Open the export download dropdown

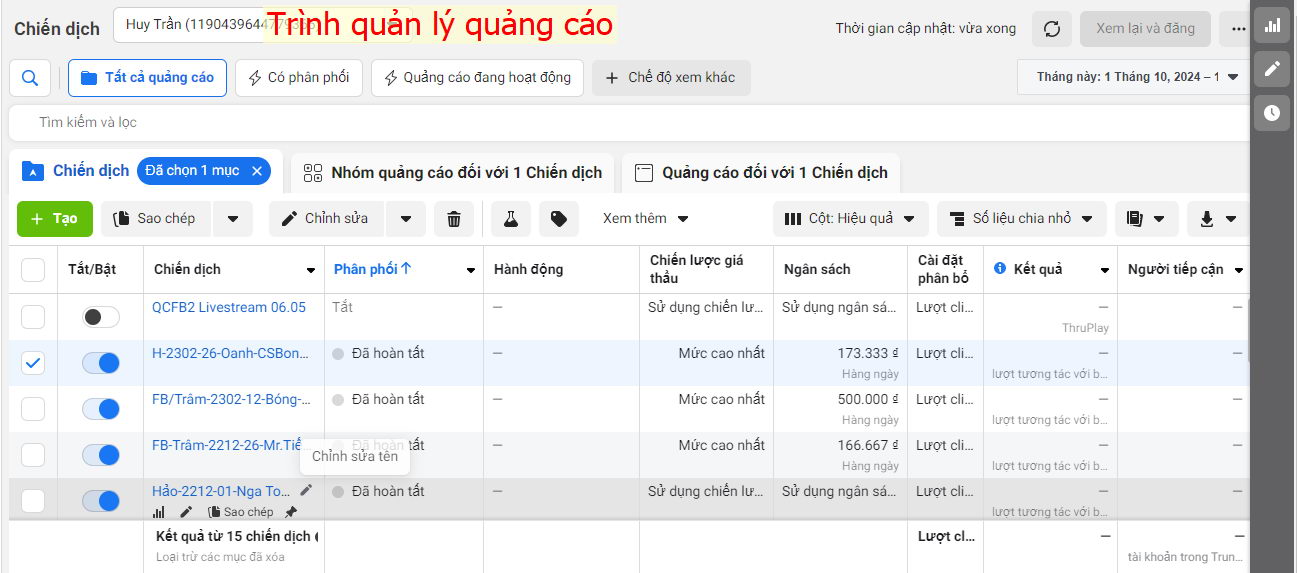click(x=1218, y=219)
